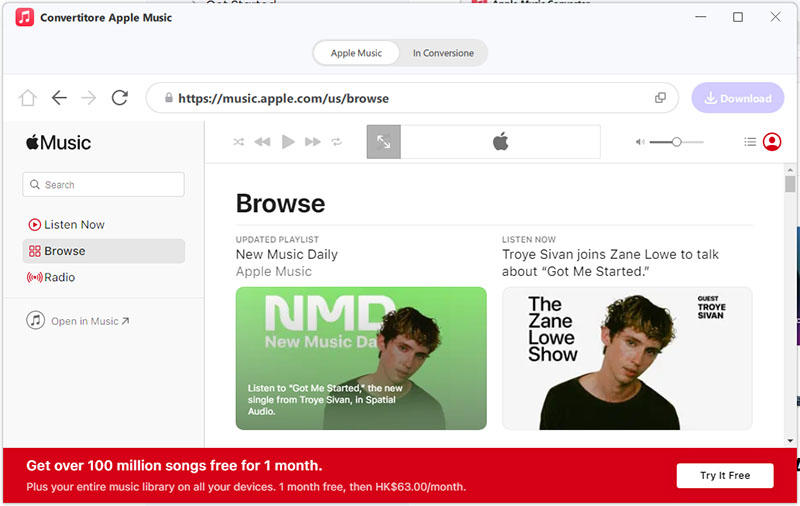800x506 pixels.
Task: Mute the volume speaker icon
Action: coord(640,142)
